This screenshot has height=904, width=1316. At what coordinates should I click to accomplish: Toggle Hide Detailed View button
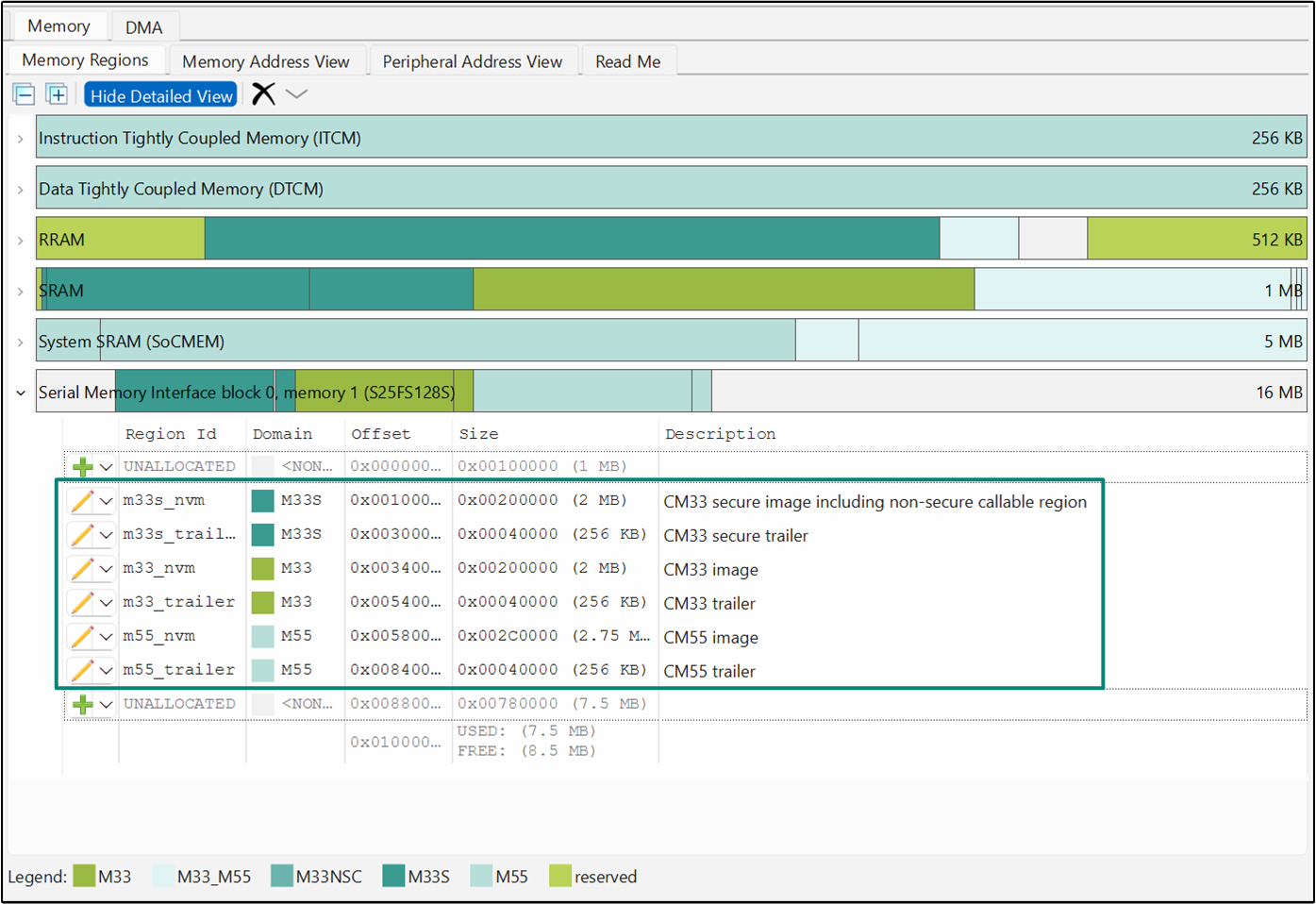(x=160, y=95)
